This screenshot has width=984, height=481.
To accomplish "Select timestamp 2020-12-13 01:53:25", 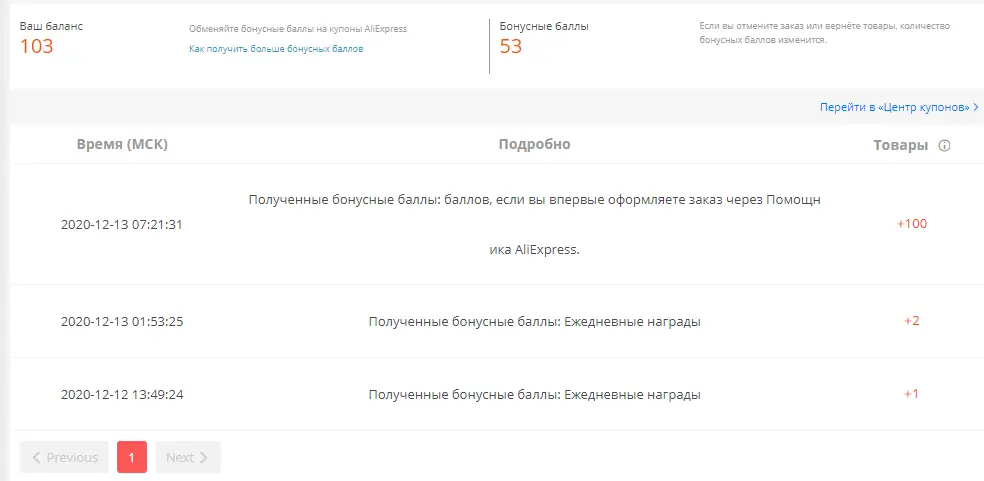I will pos(122,322).
